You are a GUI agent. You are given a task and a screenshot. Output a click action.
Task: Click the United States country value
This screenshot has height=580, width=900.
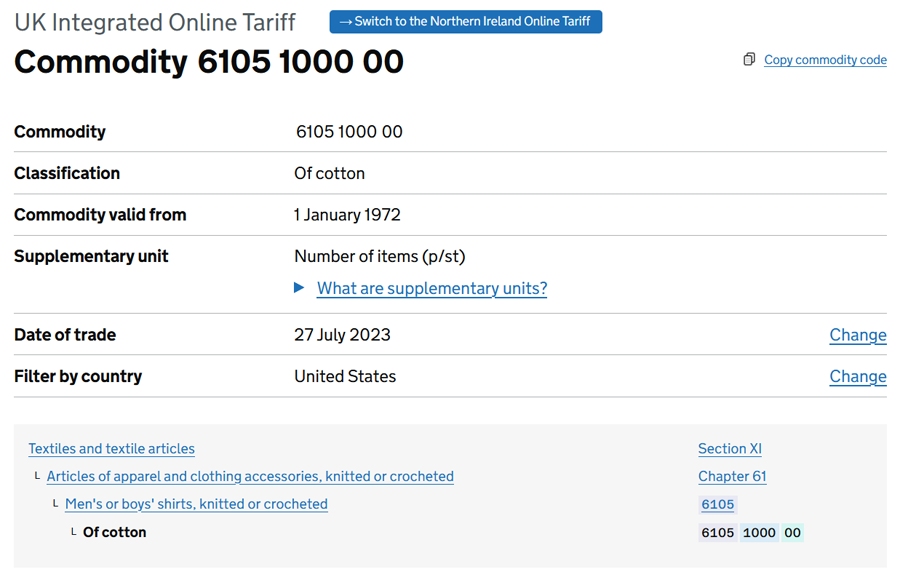345,377
